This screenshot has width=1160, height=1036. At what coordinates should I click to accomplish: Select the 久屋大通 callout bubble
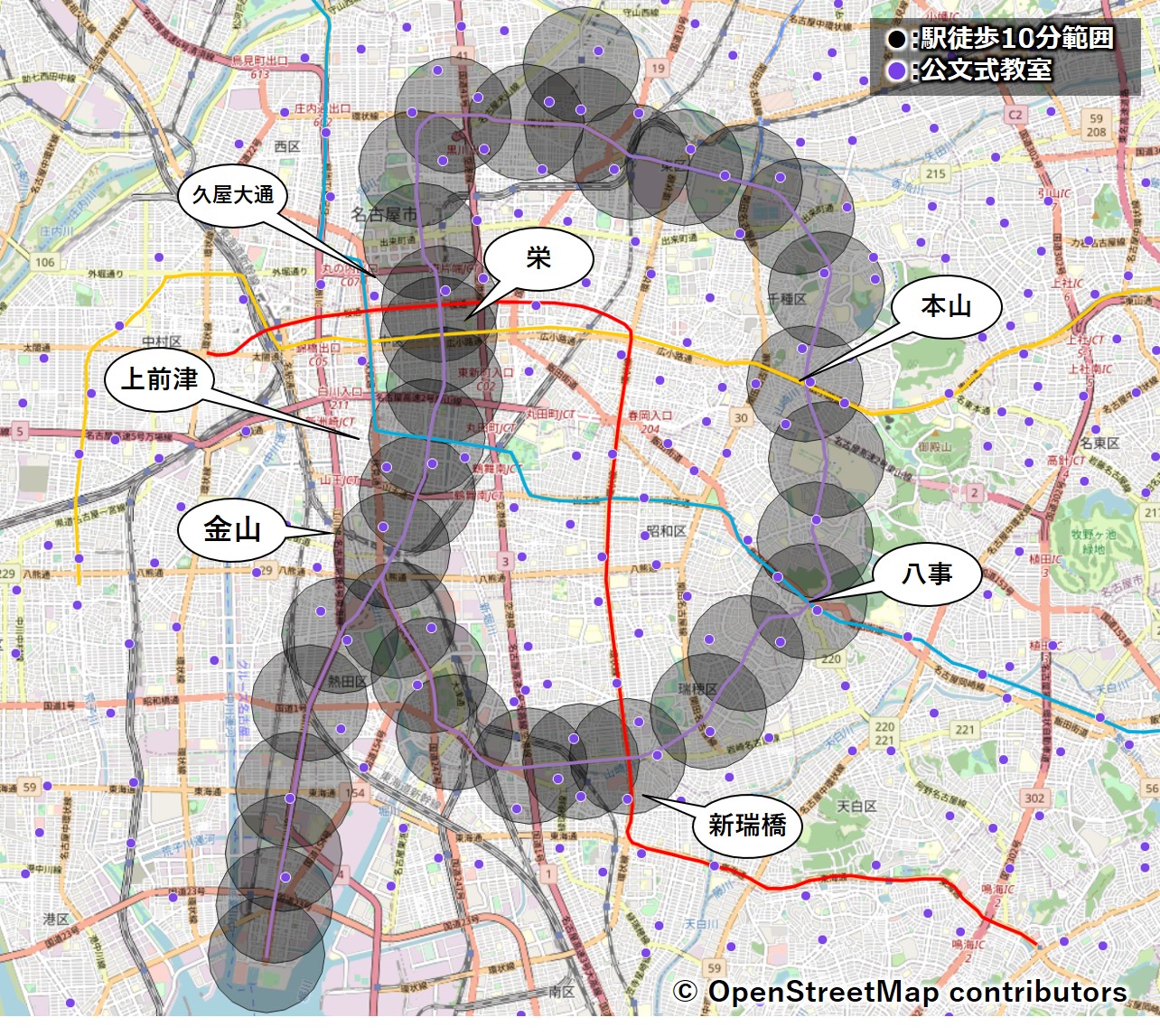click(232, 195)
